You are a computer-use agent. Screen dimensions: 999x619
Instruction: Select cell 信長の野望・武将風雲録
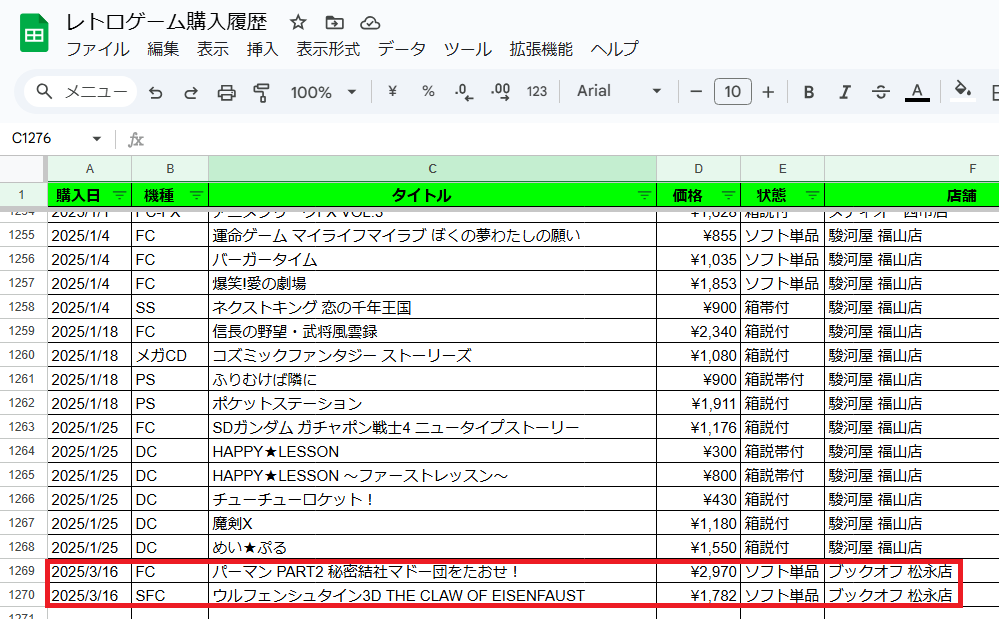(x=433, y=332)
